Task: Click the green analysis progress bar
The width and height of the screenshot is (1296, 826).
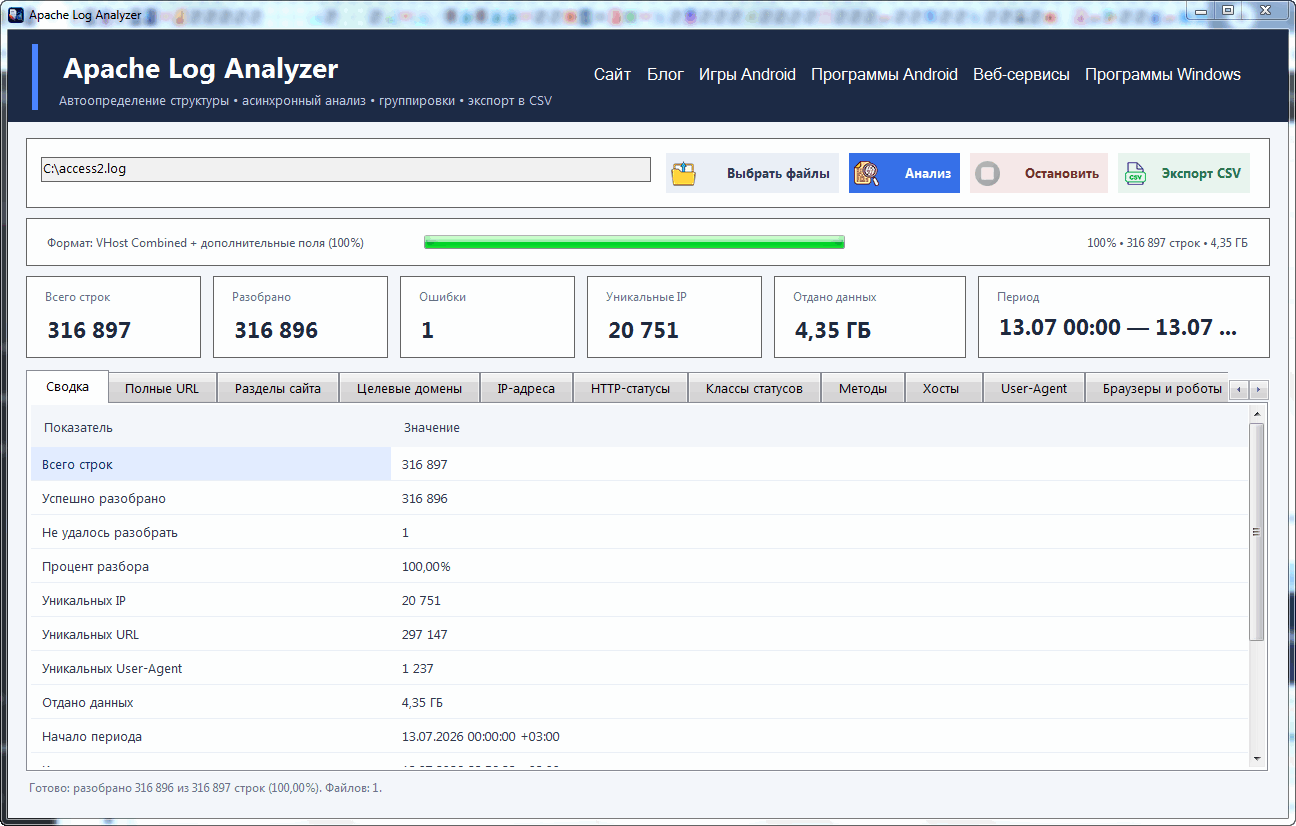Action: pyautogui.click(x=634, y=242)
